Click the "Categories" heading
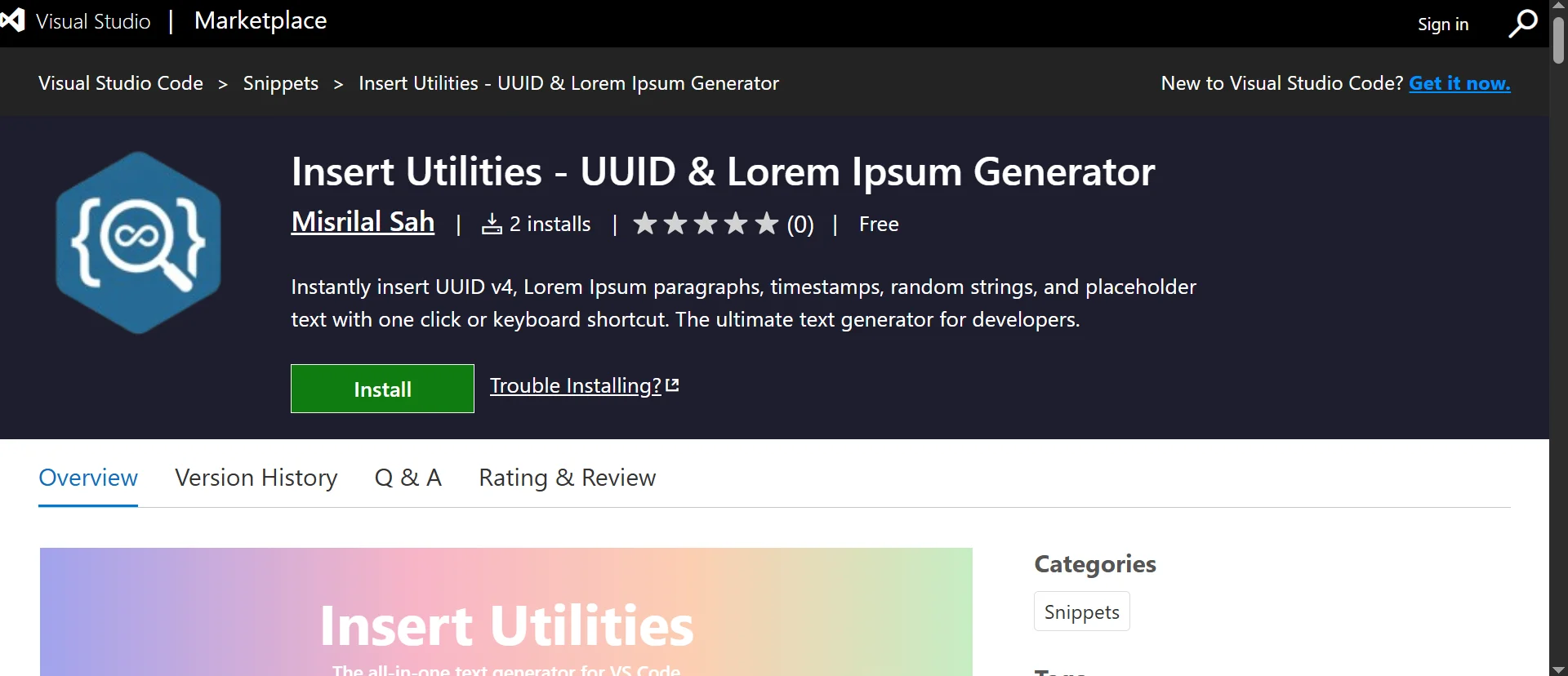The image size is (1568, 676). click(x=1095, y=564)
